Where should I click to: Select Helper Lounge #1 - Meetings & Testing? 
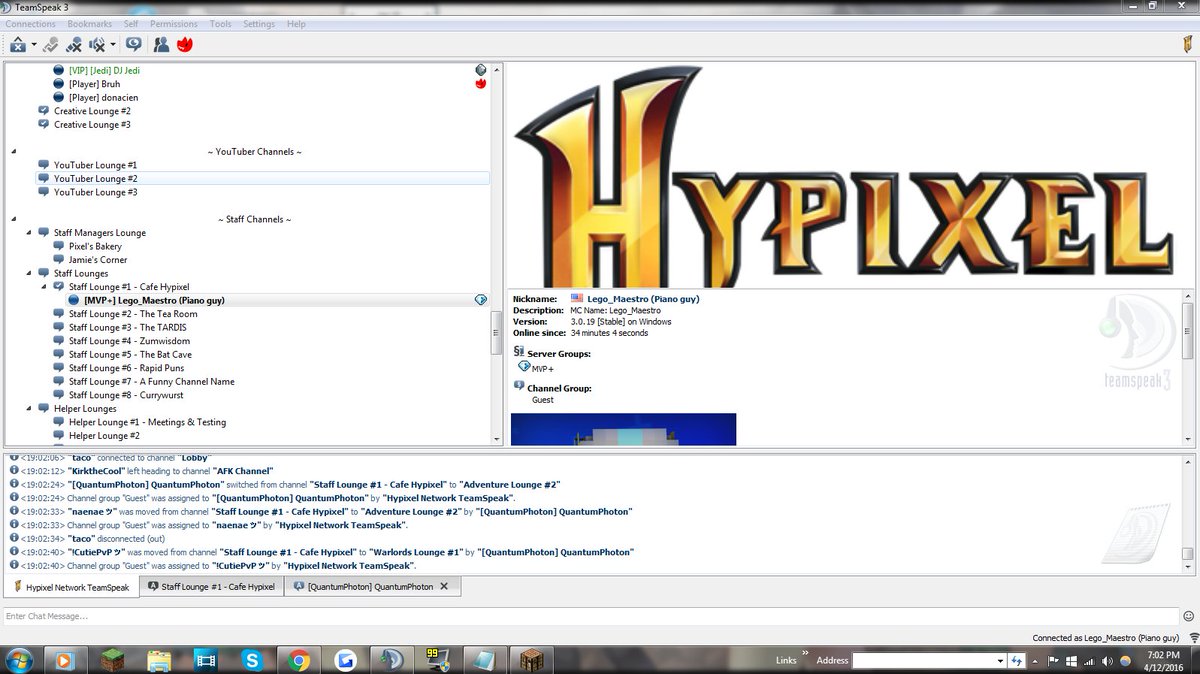click(148, 422)
